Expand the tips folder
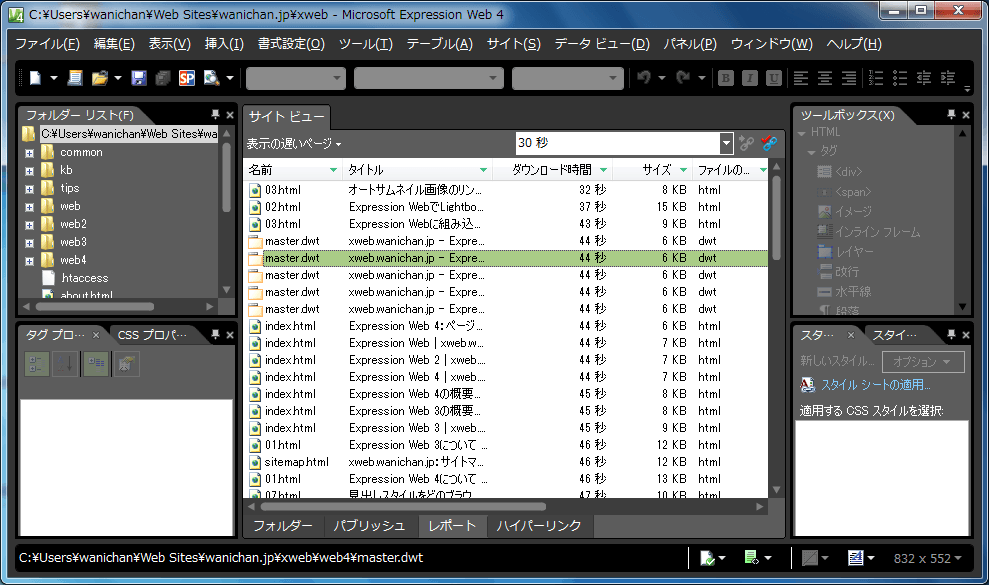 point(29,189)
